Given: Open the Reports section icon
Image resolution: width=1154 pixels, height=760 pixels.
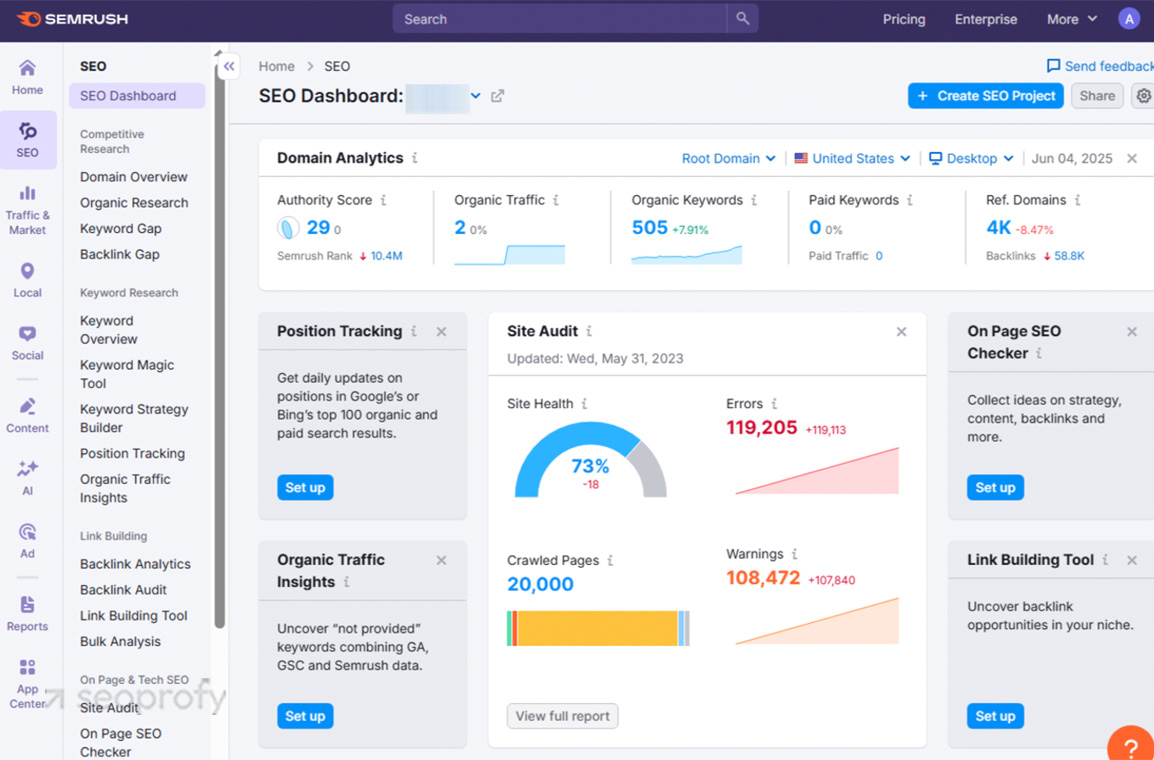Looking at the screenshot, I should (27, 614).
